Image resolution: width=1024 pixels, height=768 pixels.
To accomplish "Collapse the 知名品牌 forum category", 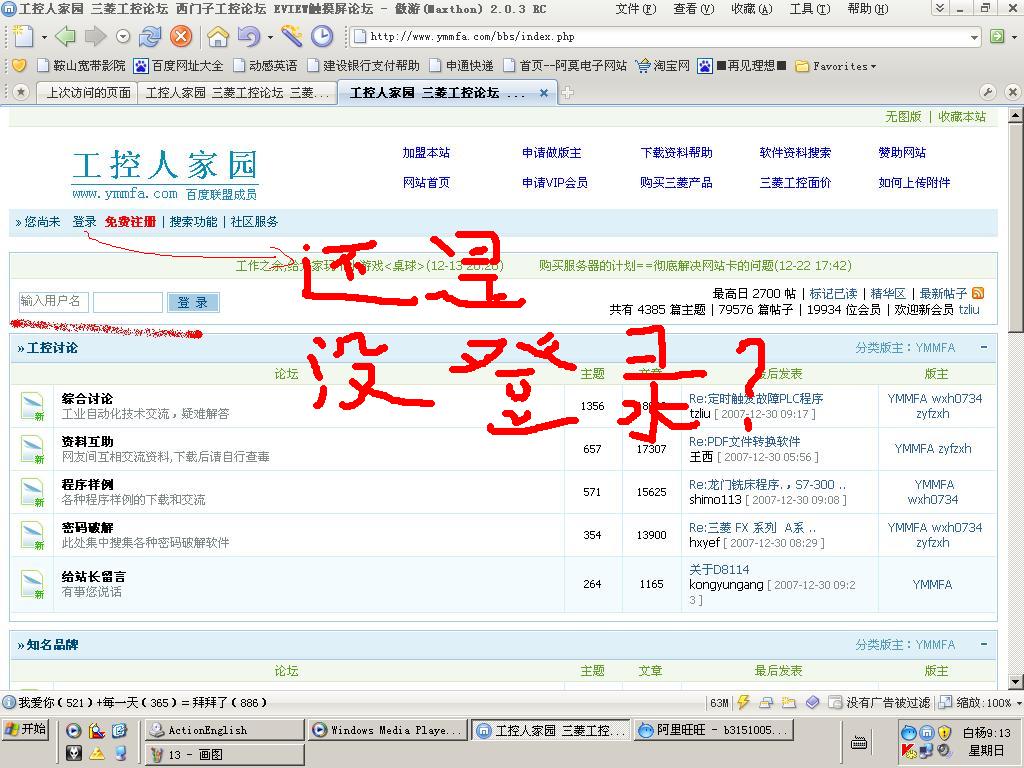I will (x=984, y=645).
